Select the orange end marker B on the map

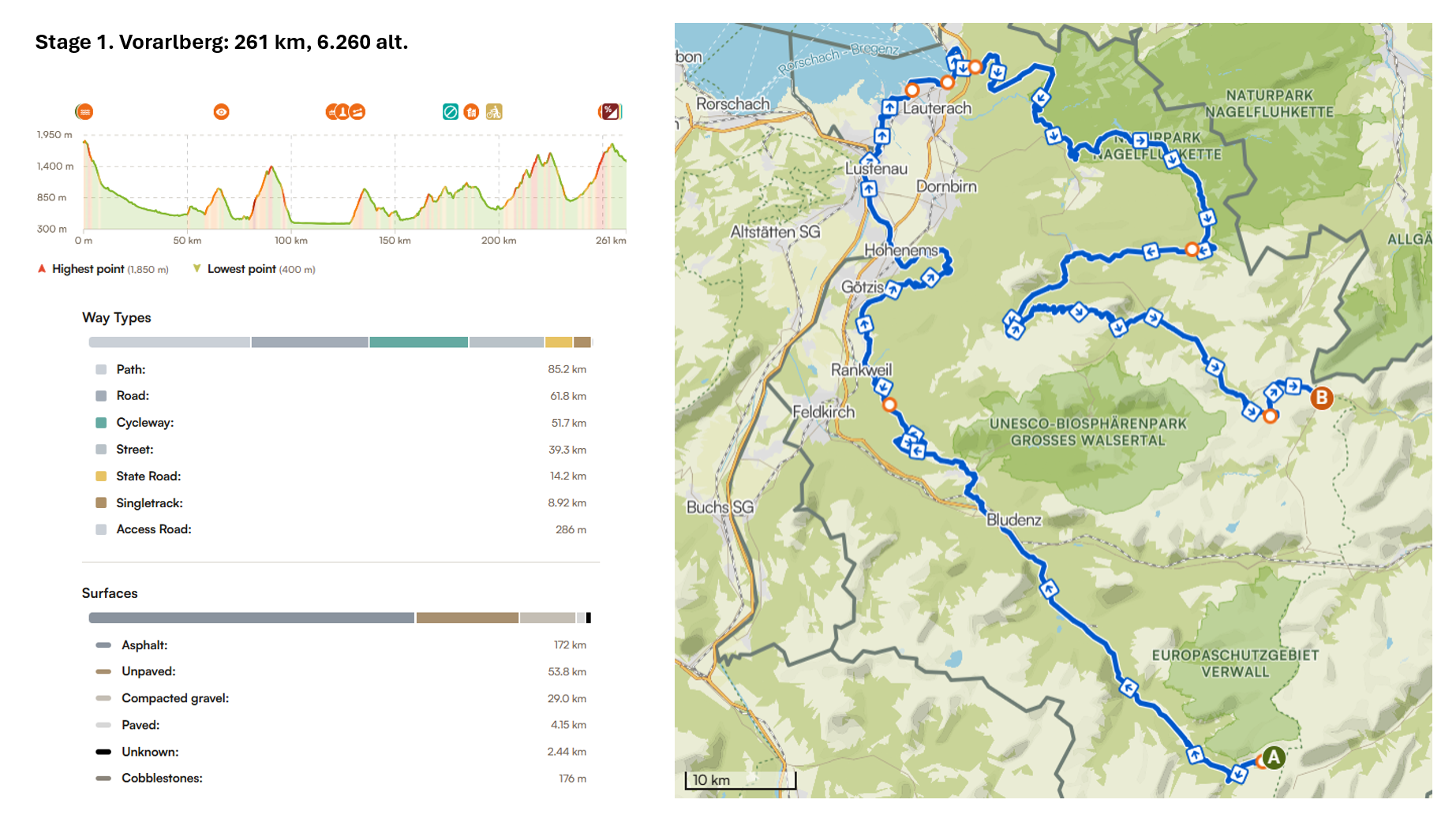(1321, 398)
